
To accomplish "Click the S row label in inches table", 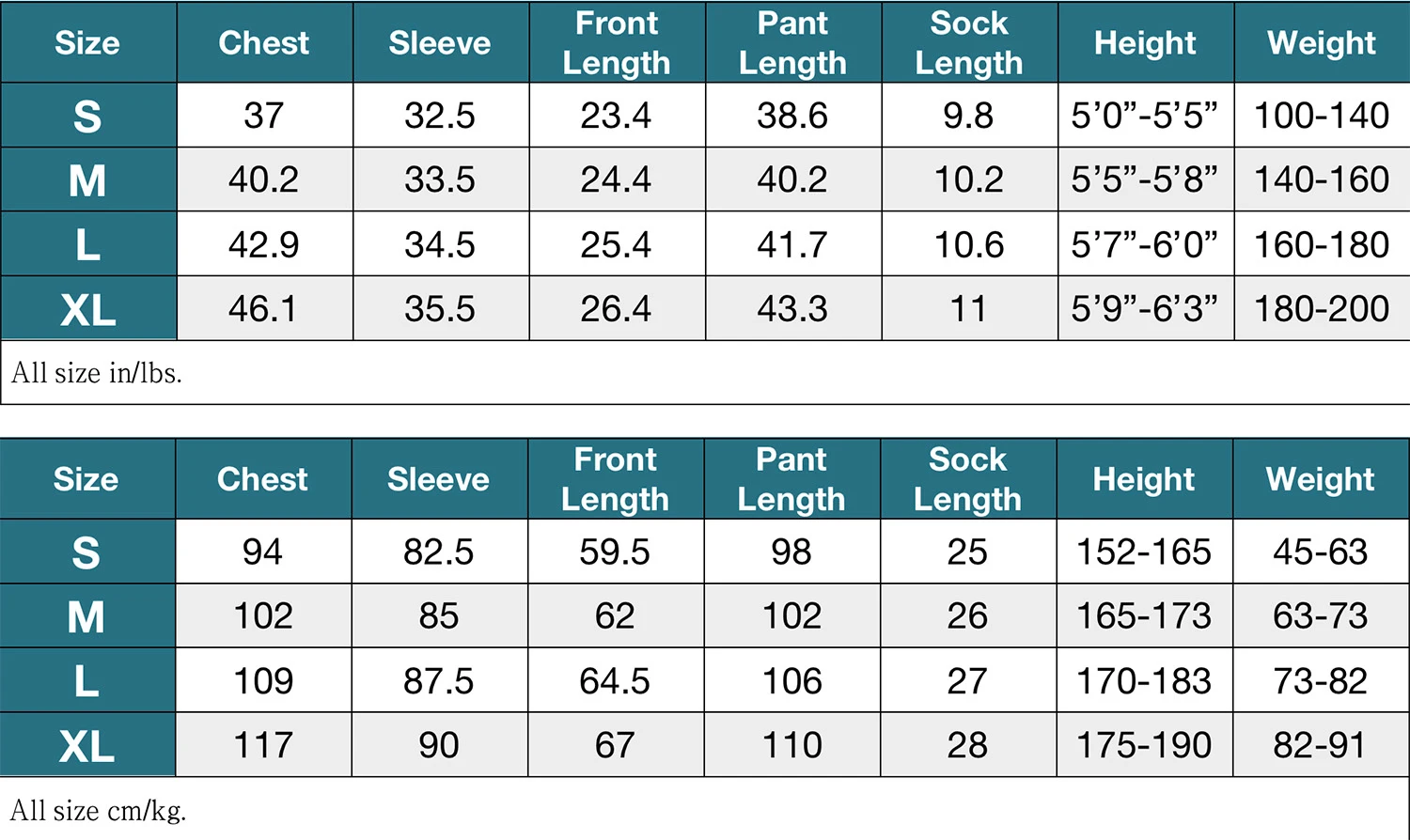I will pyautogui.click(x=87, y=116).
